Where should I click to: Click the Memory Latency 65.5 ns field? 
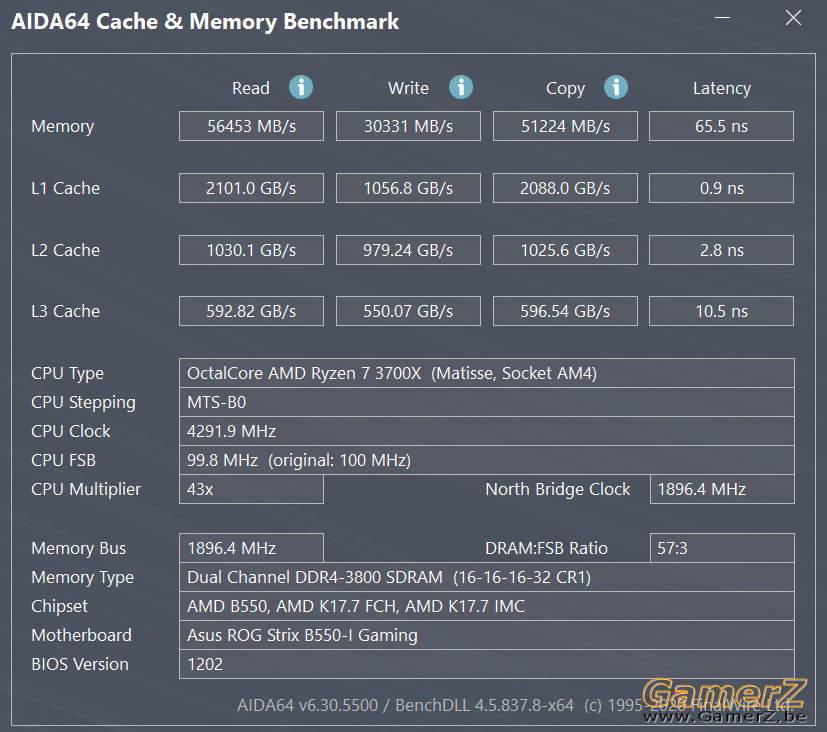[721, 126]
